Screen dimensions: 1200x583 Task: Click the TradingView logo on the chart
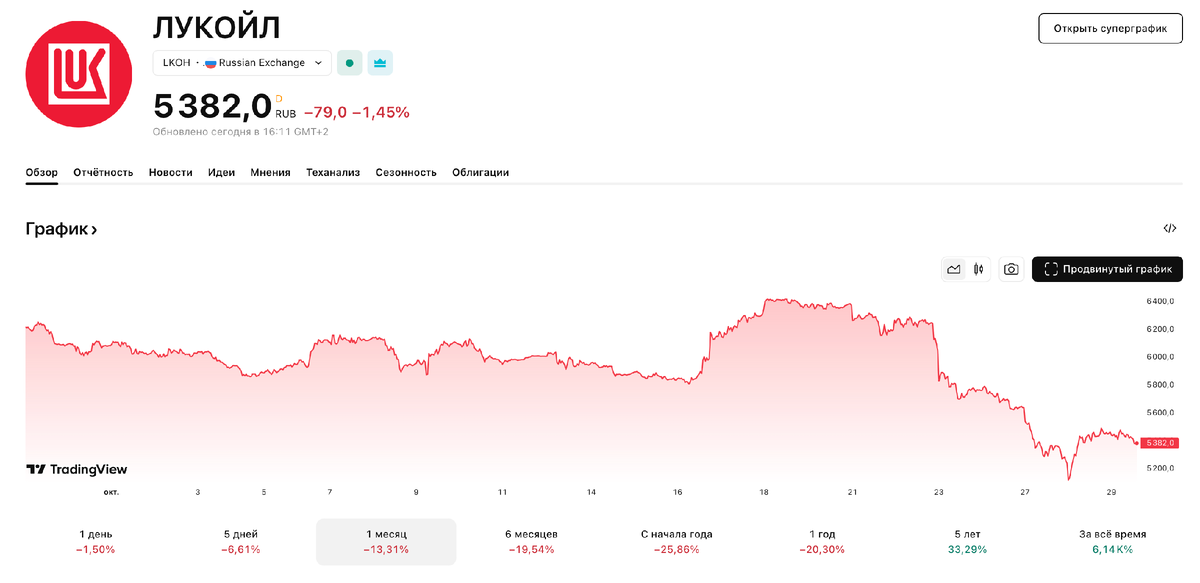75,469
